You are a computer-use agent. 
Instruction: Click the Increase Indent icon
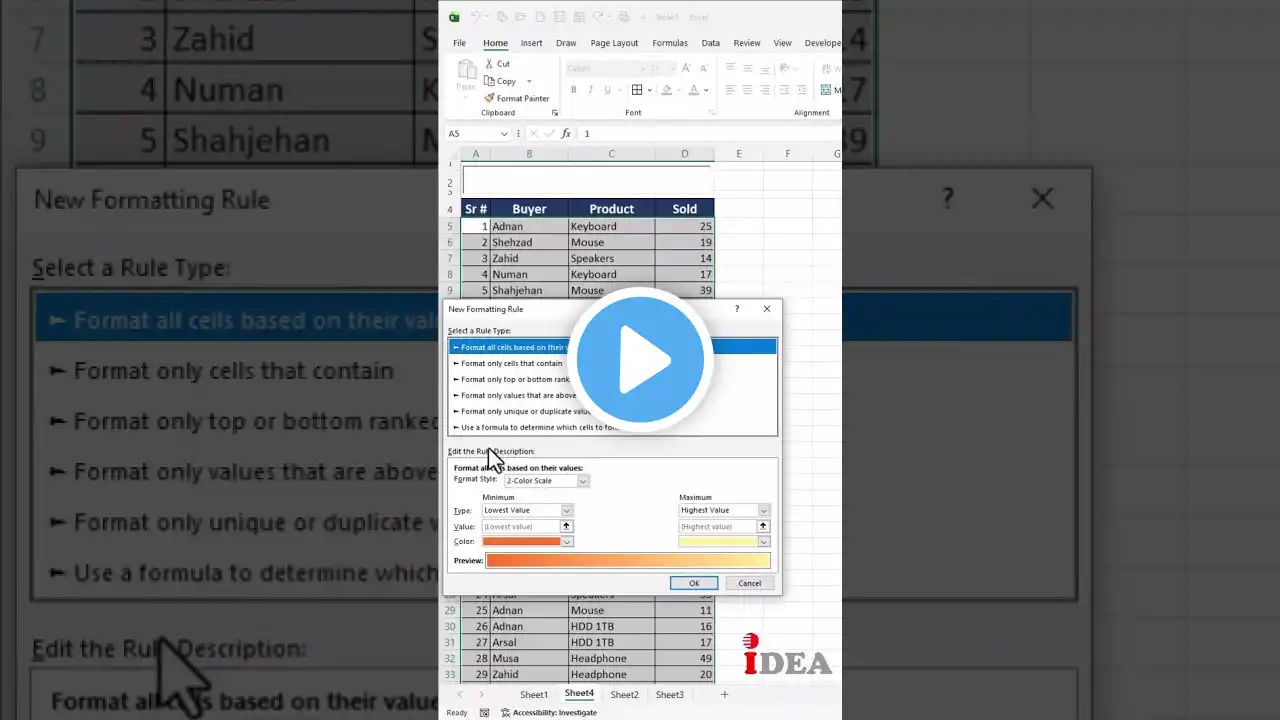pos(801,90)
